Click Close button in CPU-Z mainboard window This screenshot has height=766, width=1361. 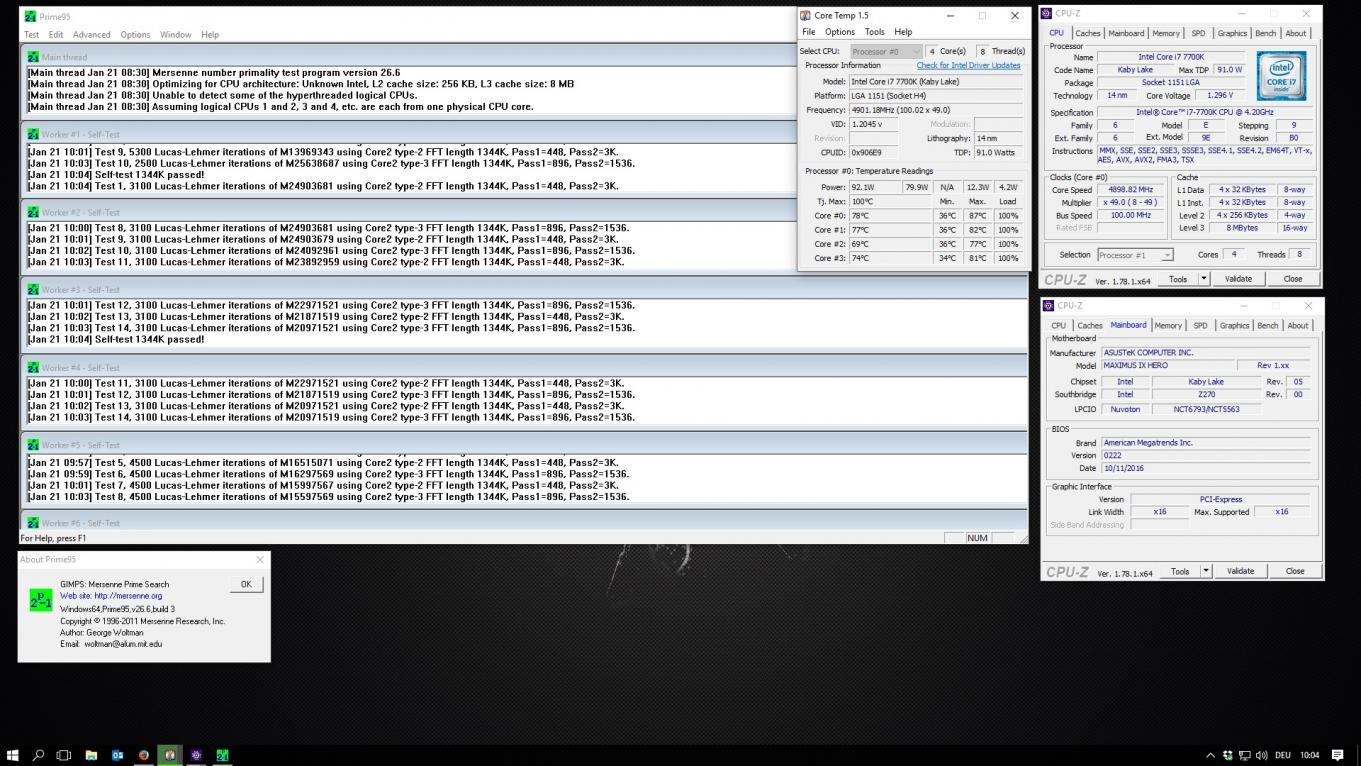tap(1295, 571)
